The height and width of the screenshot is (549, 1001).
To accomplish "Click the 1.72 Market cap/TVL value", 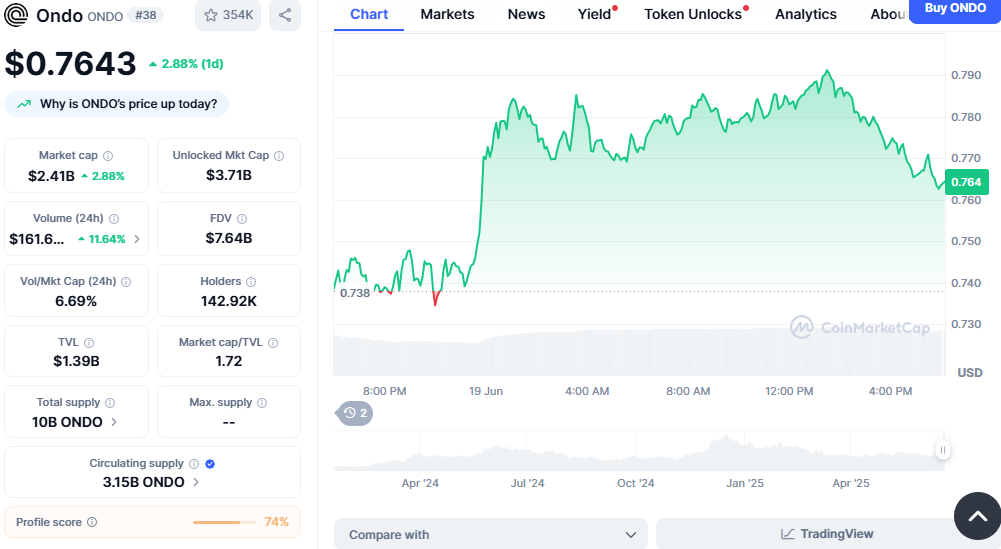I will pyautogui.click(x=229, y=361).
